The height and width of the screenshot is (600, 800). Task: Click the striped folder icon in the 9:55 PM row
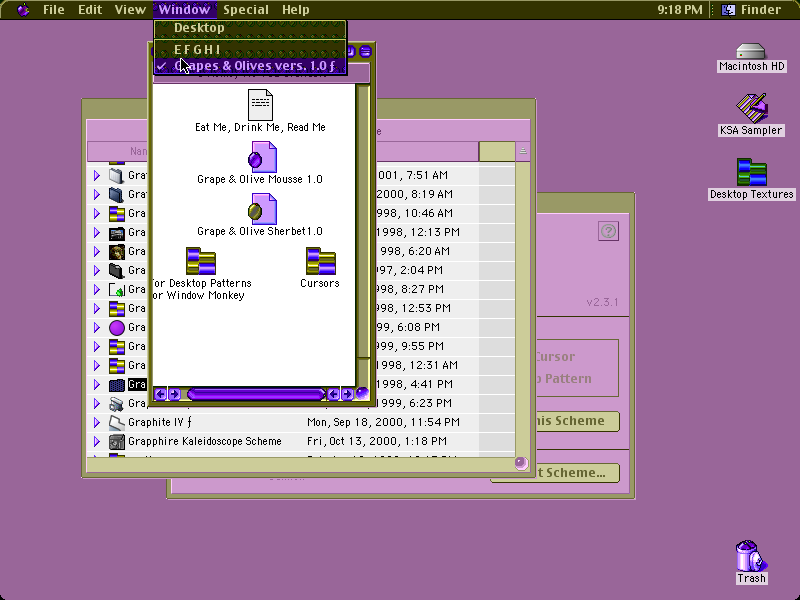click(117, 346)
